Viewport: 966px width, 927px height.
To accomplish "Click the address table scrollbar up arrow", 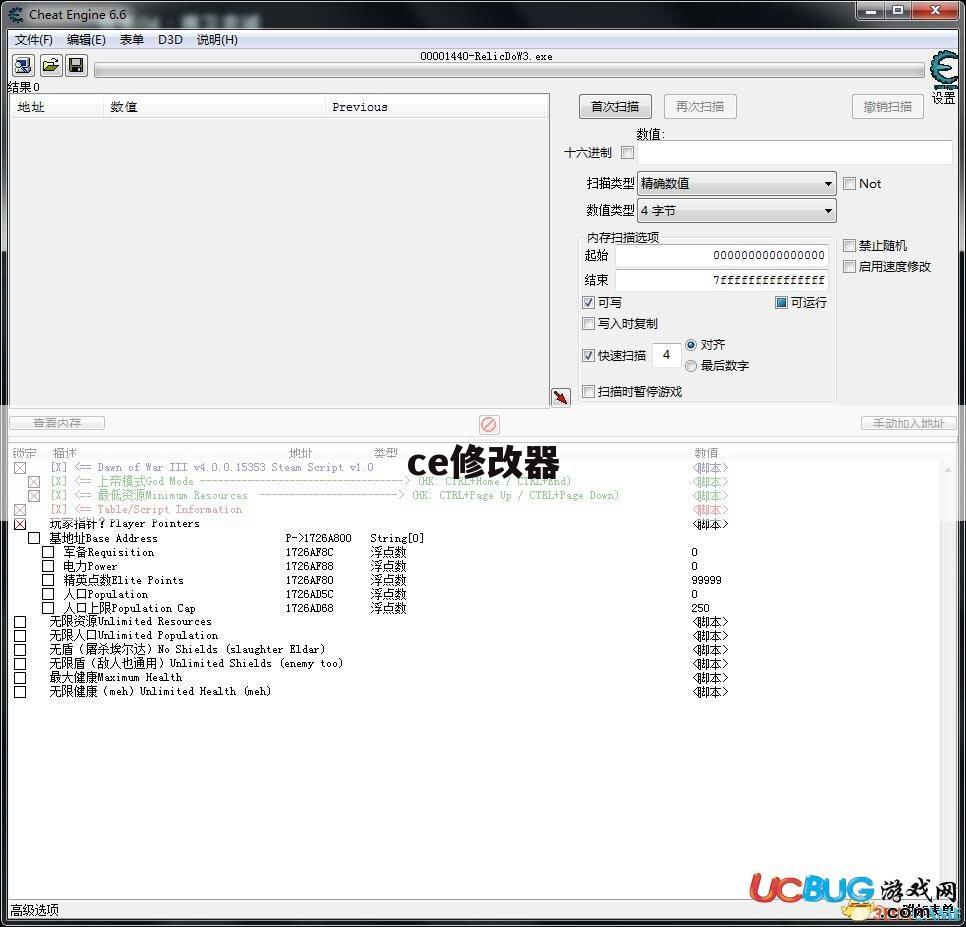I will tap(948, 470).
